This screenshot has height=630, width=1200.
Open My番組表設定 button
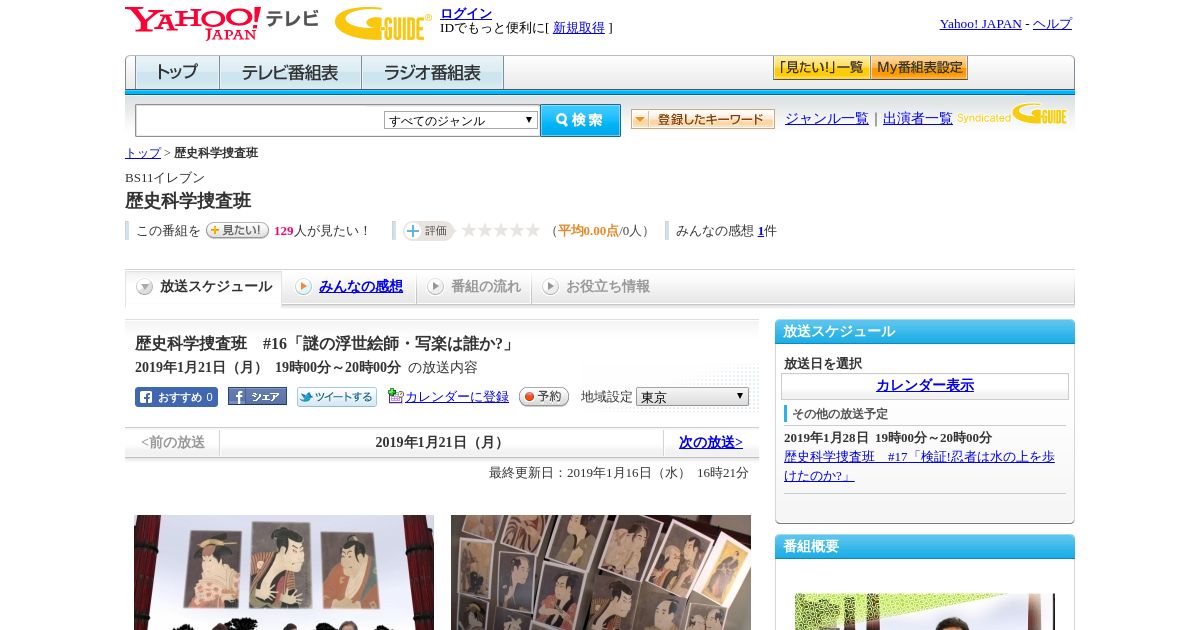[x=919, y=68]
